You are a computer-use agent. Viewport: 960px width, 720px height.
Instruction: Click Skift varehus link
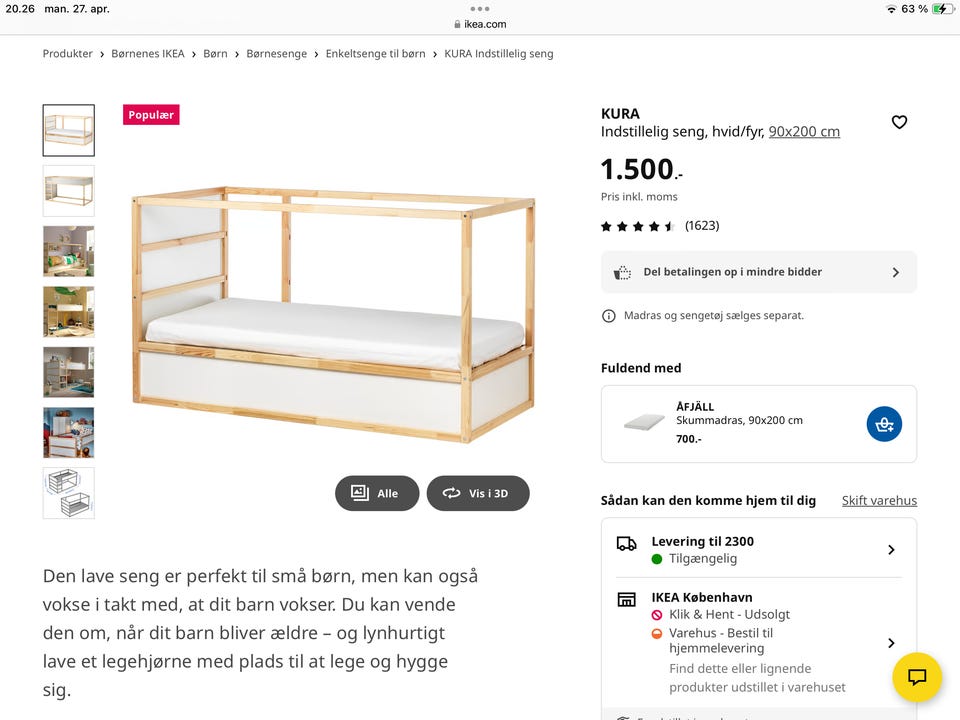(879, 501)
